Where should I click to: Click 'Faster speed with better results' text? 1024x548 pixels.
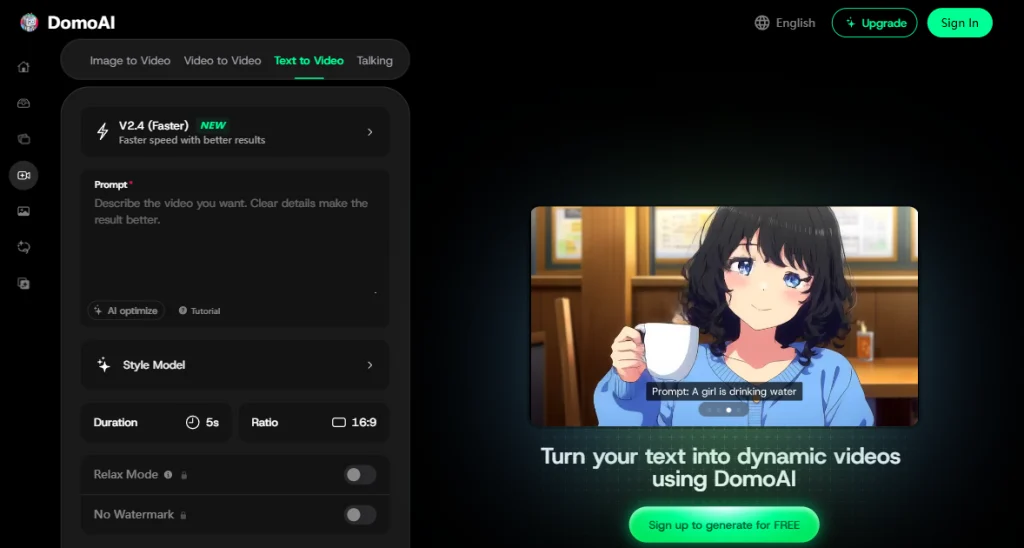[x=192, y=140]
